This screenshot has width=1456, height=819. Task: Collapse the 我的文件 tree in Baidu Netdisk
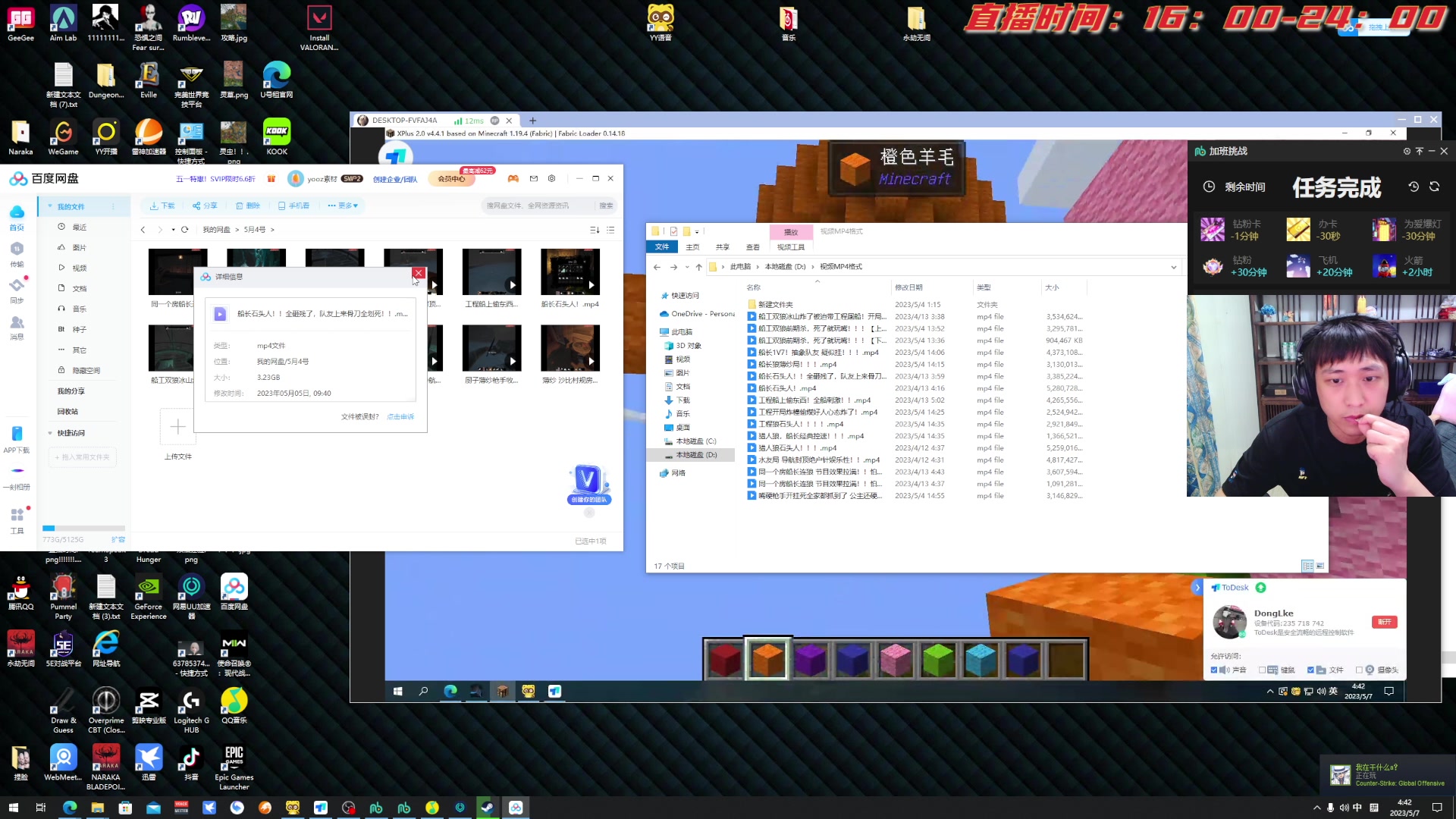[x=50, y=206]
